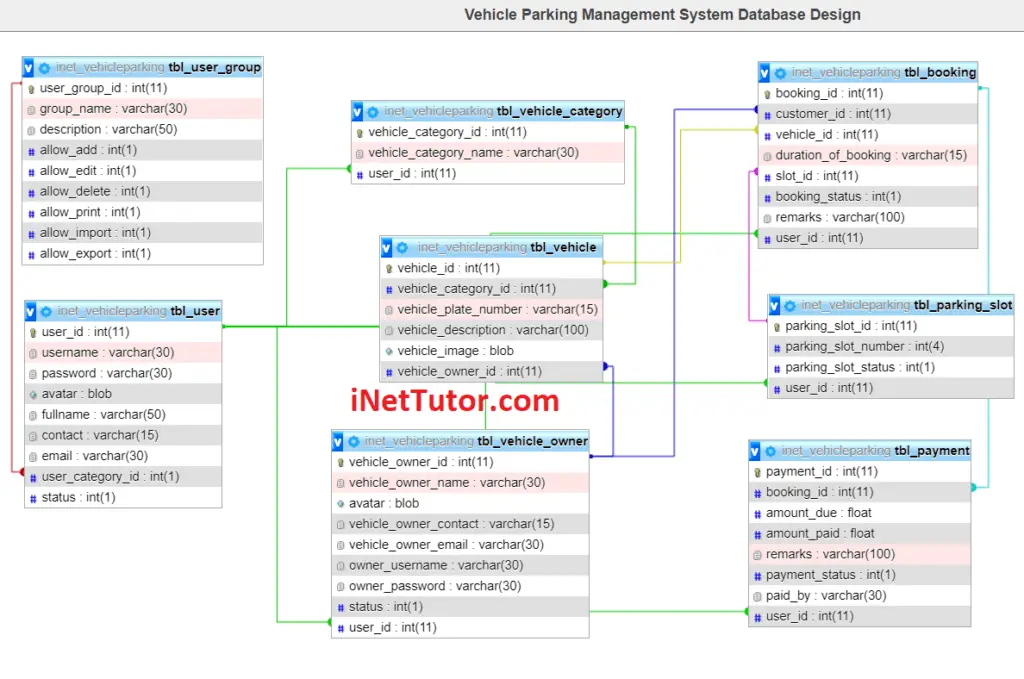Screen dimensions: 1024x679
Task: Click the key icon beside payment_id
Action: pos(756,471)
